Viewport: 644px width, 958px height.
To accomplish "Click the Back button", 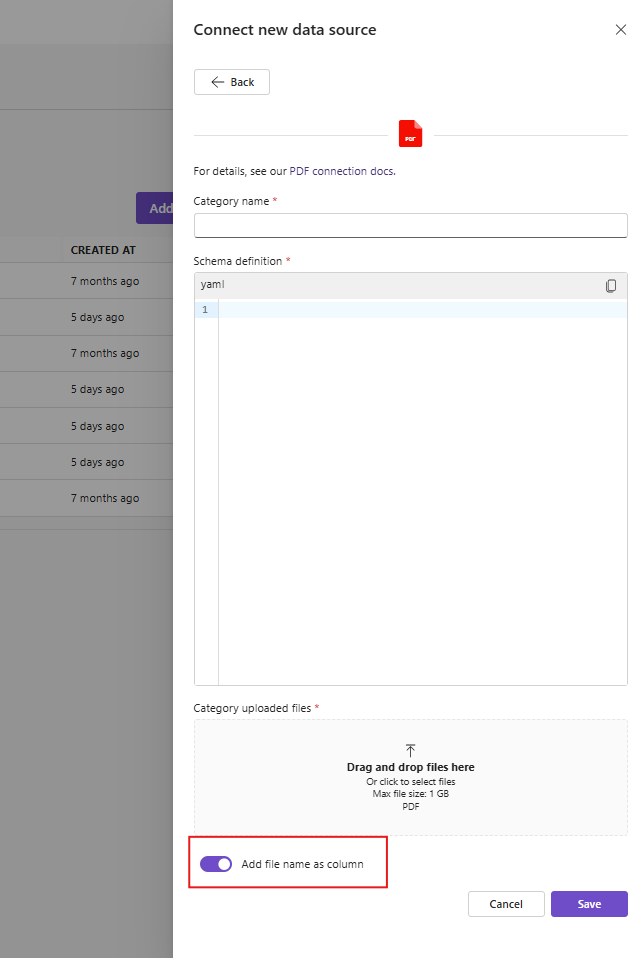I will pyautogui.click(x=232, y=82).
